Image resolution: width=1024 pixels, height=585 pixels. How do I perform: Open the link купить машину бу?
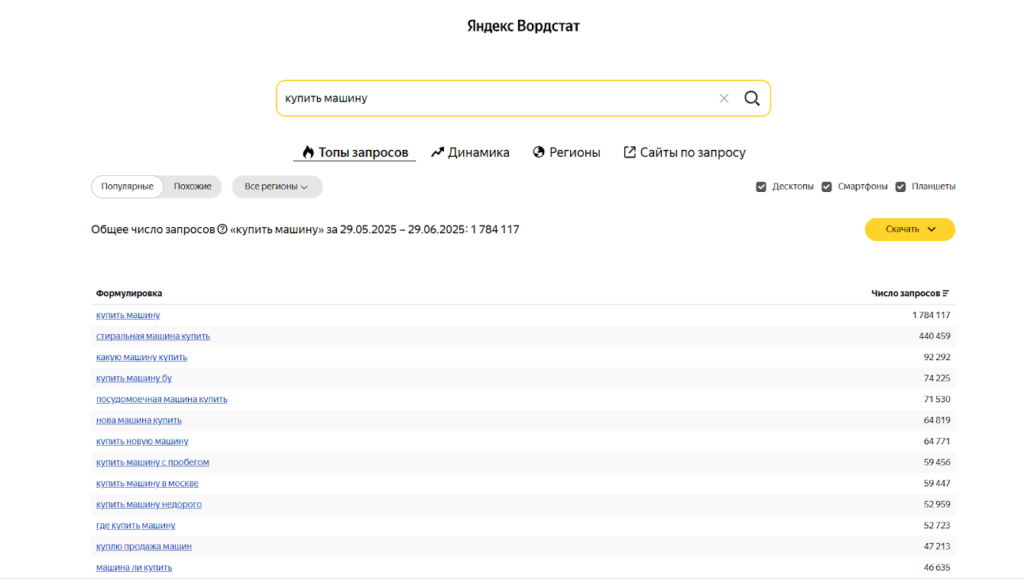[x=134, y=378]
